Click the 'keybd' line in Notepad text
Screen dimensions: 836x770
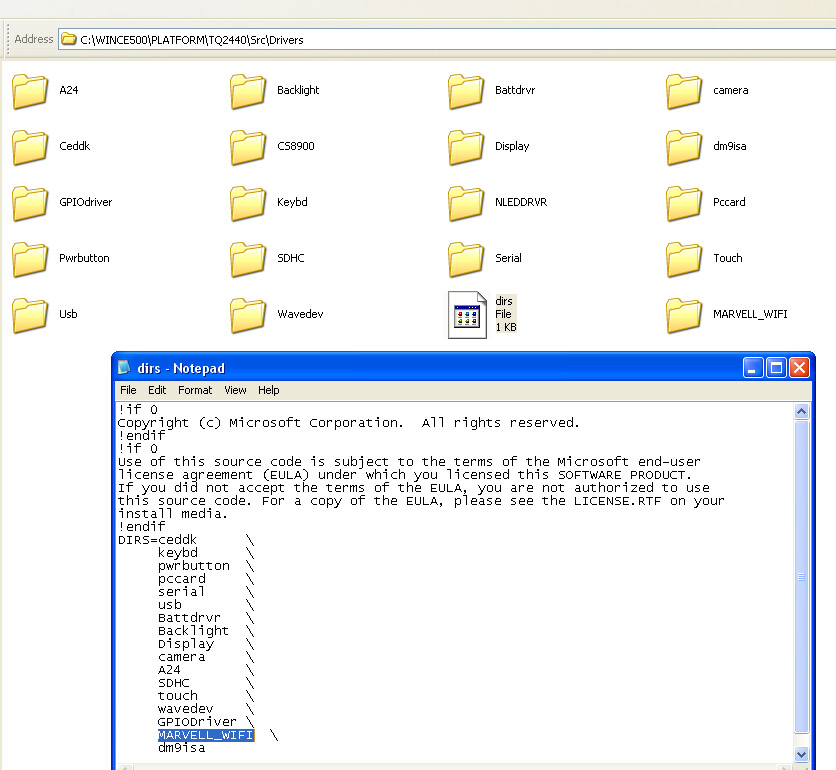(178, 553)
